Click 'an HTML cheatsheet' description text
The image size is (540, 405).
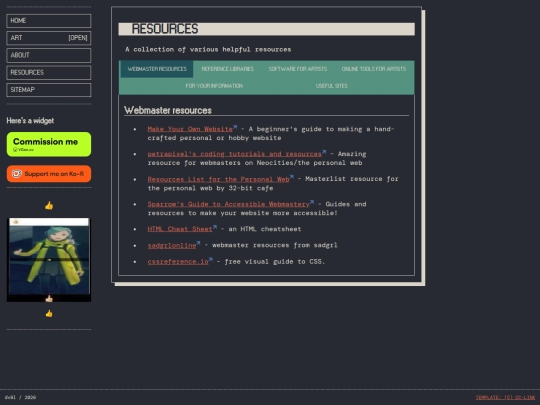(265, 229)
